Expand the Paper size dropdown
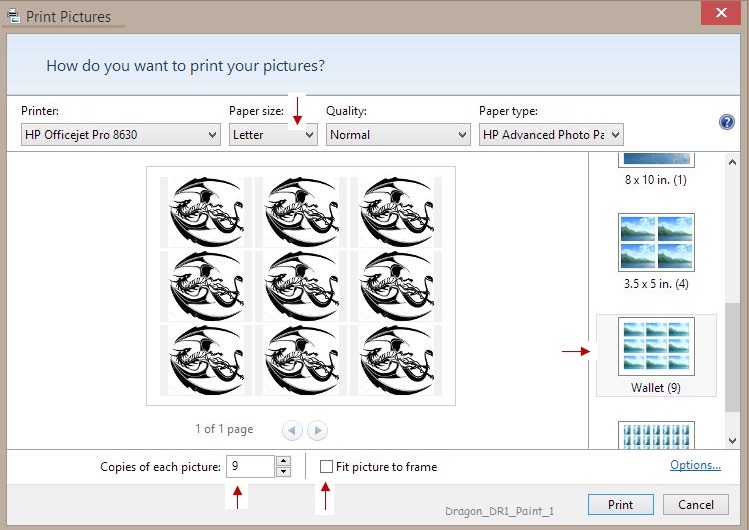 pos(273,135)
